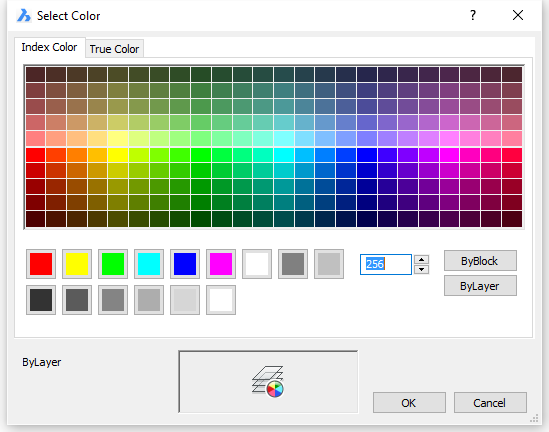Select the red standard color swatch
Image resolution: width=549 pixels, height=432 pixels.
41,264
